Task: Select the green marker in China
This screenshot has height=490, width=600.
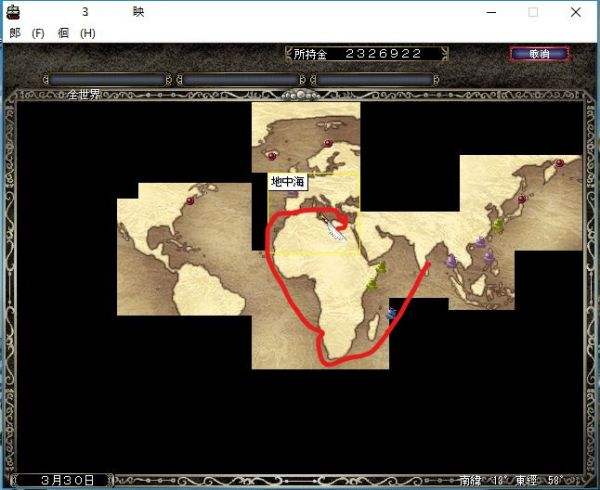Action: 497,225
